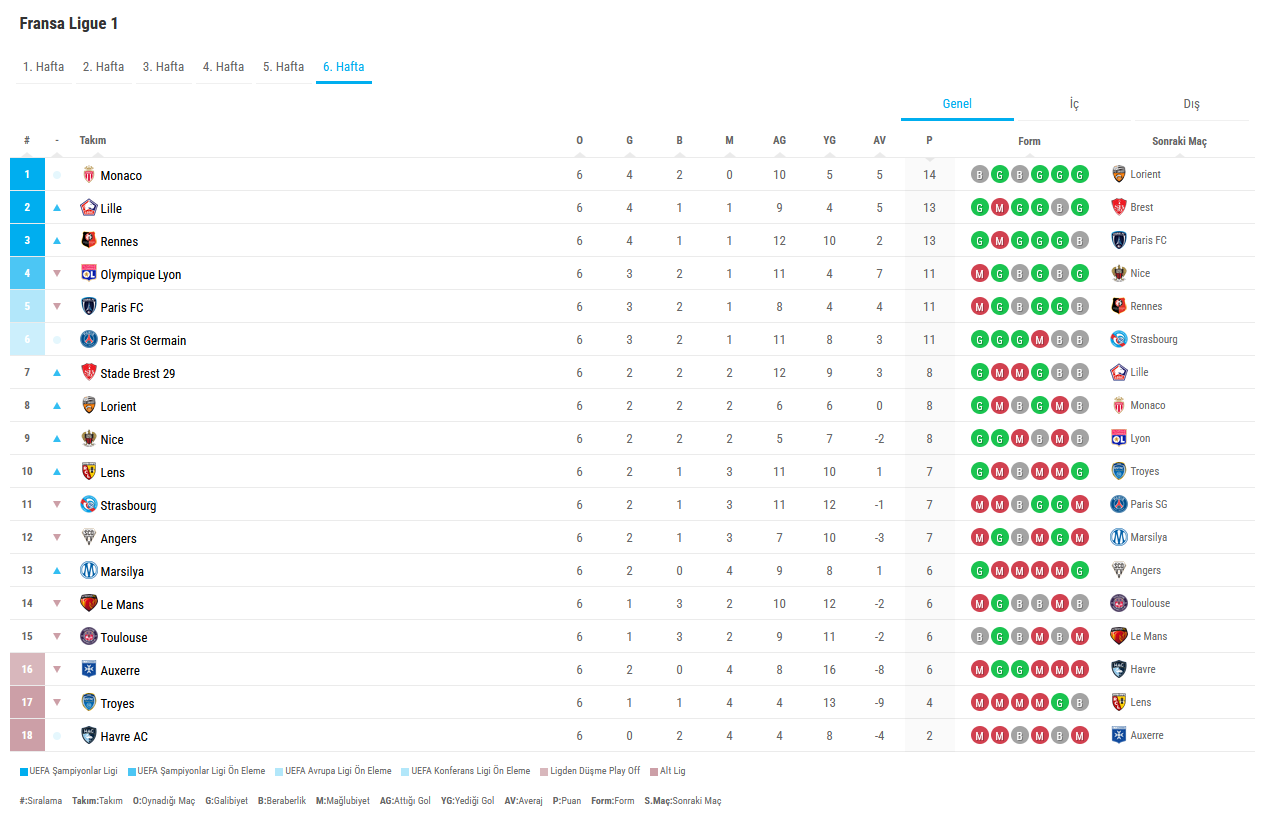Show the Dış (away) standings tab
This screenshot has height=824, width=1271.
click(1191, 104)
